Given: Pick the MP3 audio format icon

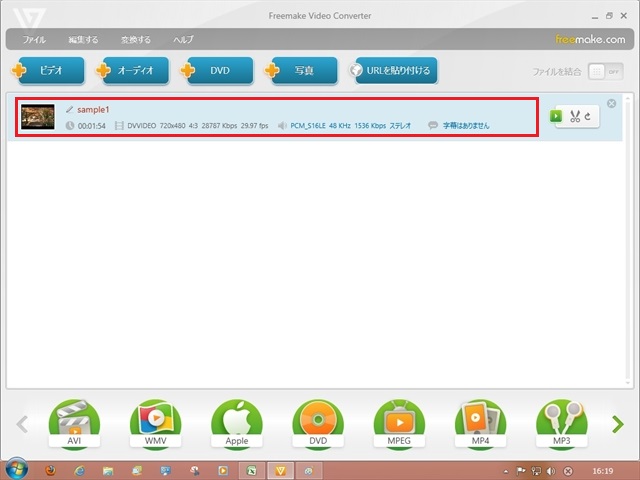Looking at the screenshot, I should click(x=561, y=423).
